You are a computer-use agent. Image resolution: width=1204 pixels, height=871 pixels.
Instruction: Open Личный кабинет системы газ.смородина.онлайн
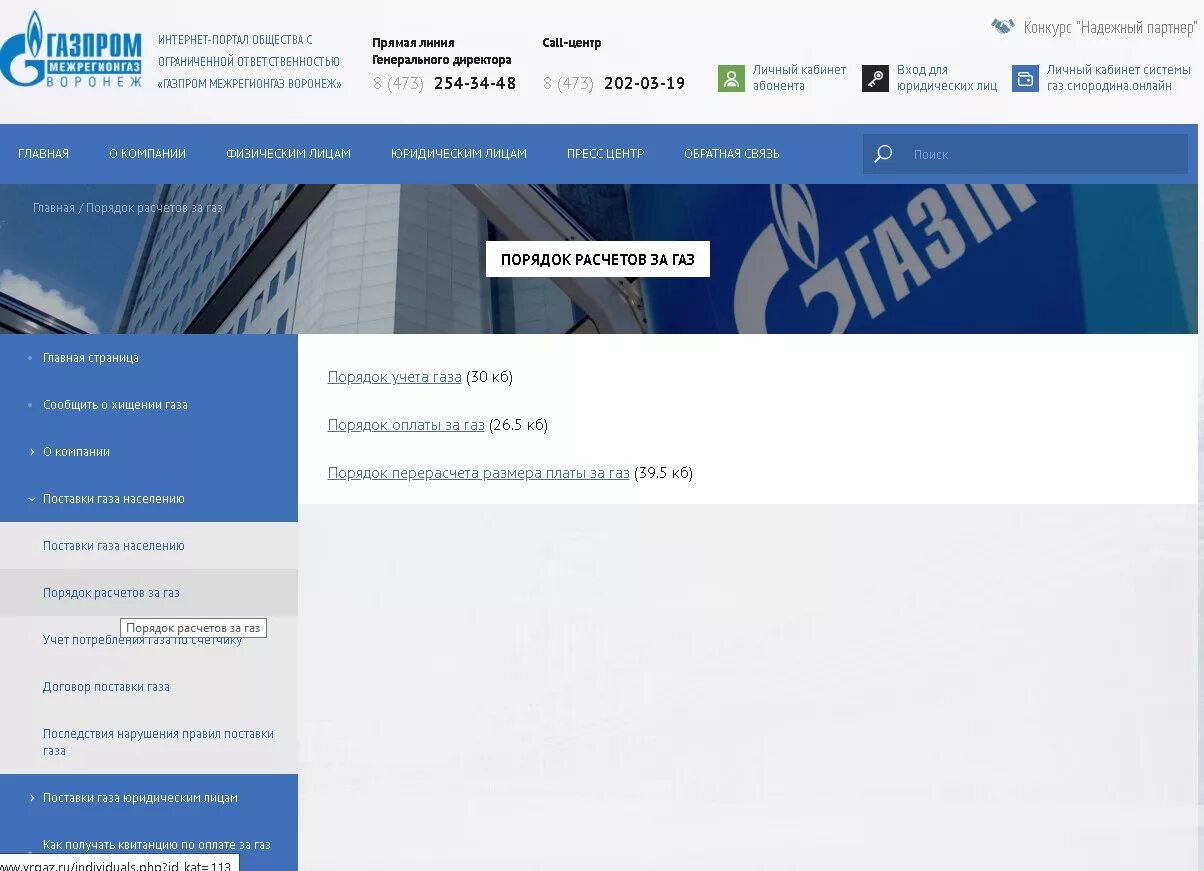tap(1118, 78)
